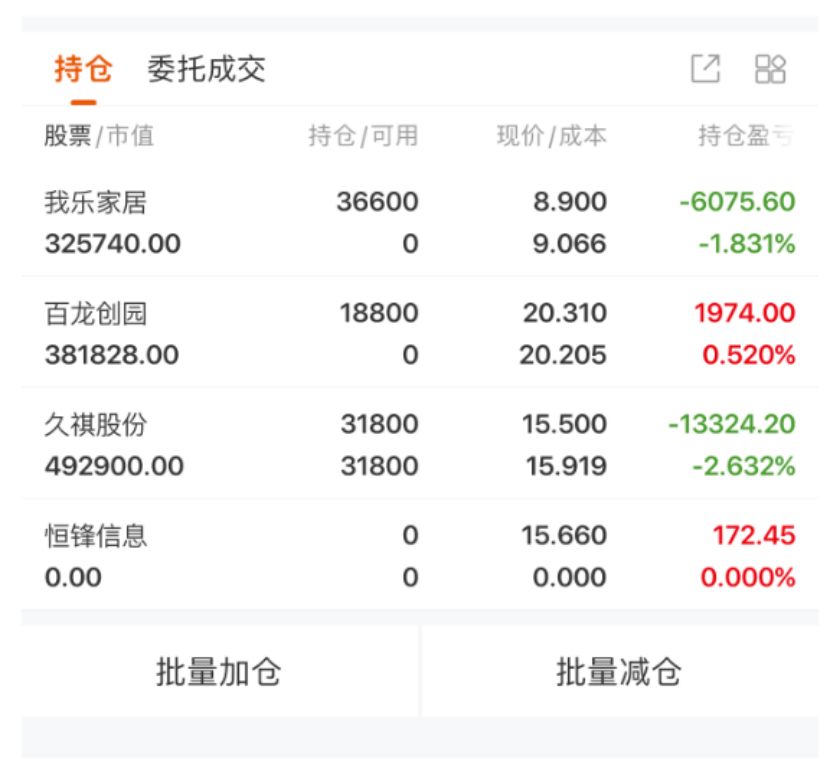Tap the loss value -6075.60
Viewport: 831px width, 759px height.
[737, 202]
